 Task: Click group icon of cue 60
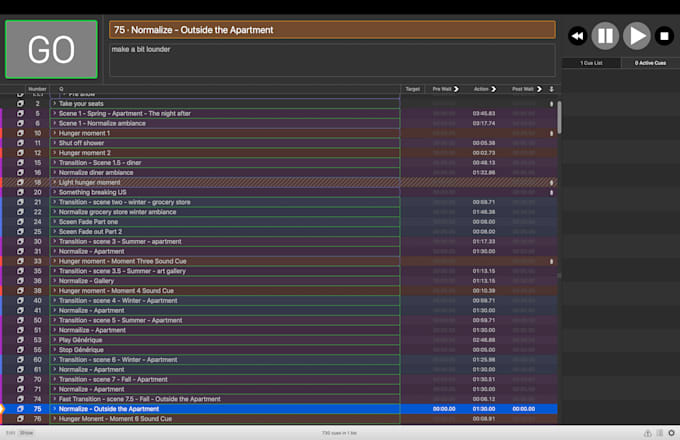coord(20,359)
